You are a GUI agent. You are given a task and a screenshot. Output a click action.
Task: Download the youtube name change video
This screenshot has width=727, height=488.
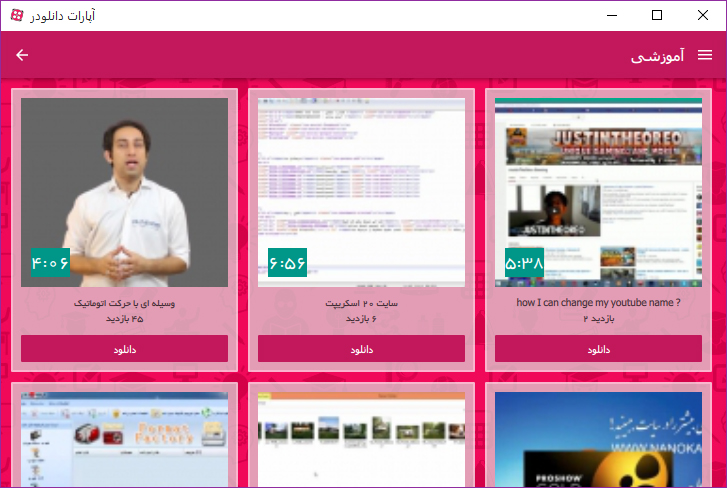point(598,349)
